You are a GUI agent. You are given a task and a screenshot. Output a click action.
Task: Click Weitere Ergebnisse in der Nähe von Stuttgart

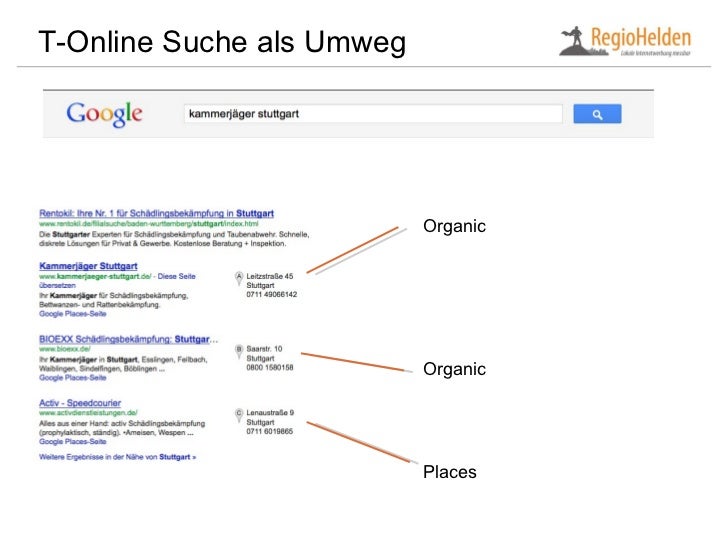pyautogui.click(x=117, y=457)
